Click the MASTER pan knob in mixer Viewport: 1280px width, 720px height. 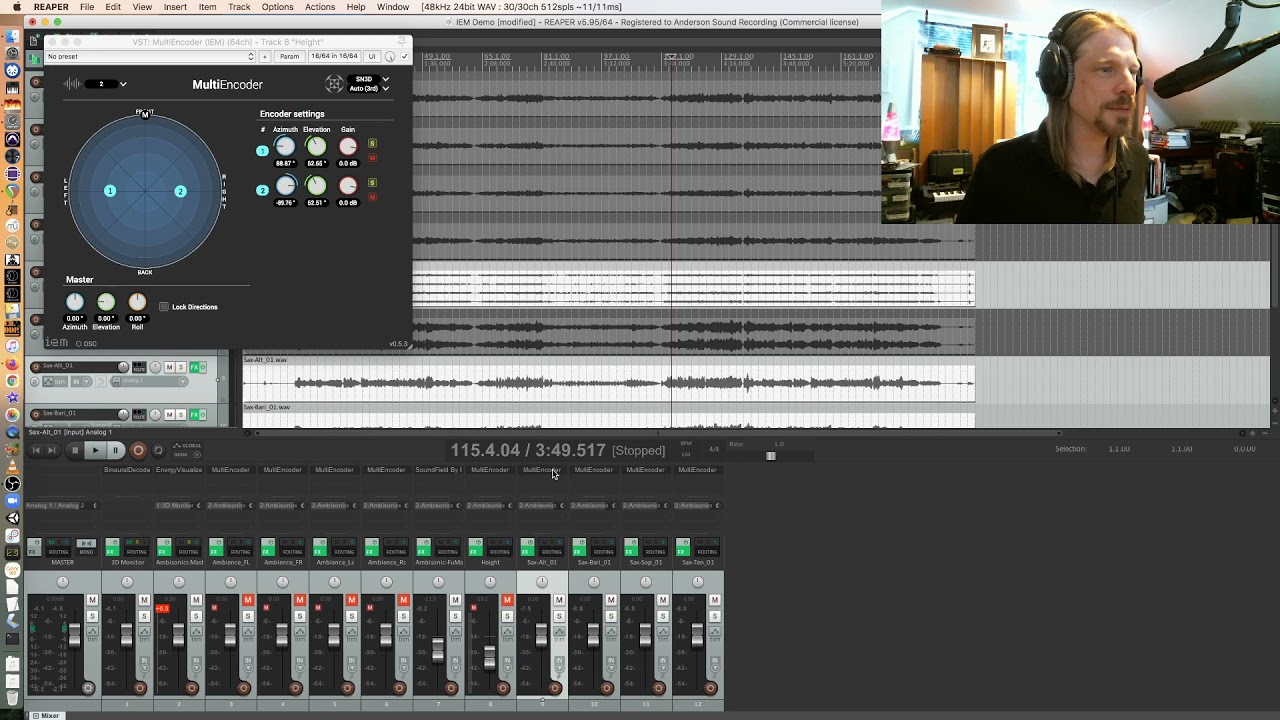62,581
